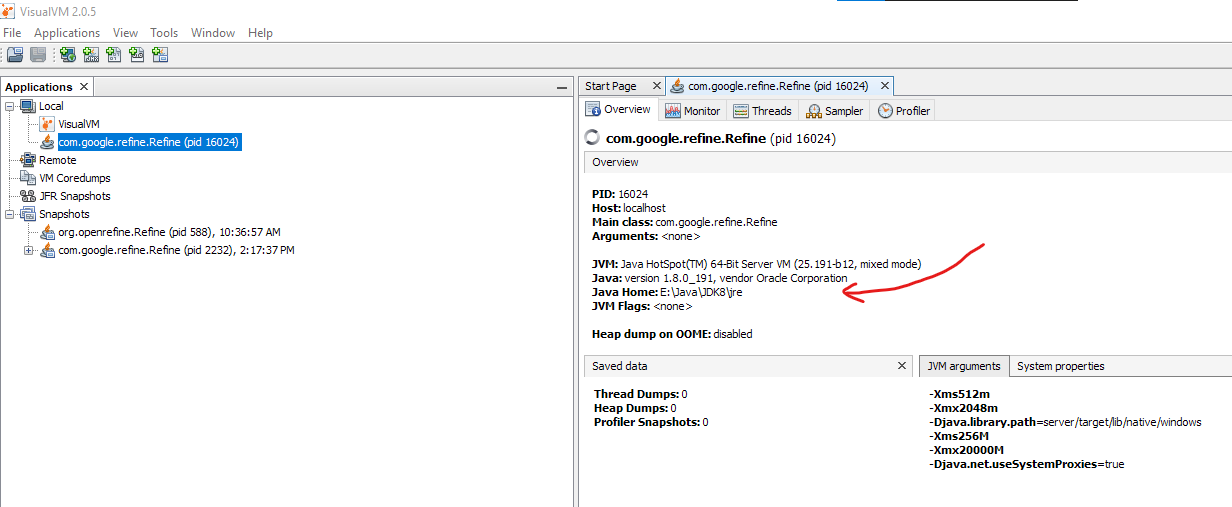
Task: Close the Saved data panel
Action: (x=903, y=366)
